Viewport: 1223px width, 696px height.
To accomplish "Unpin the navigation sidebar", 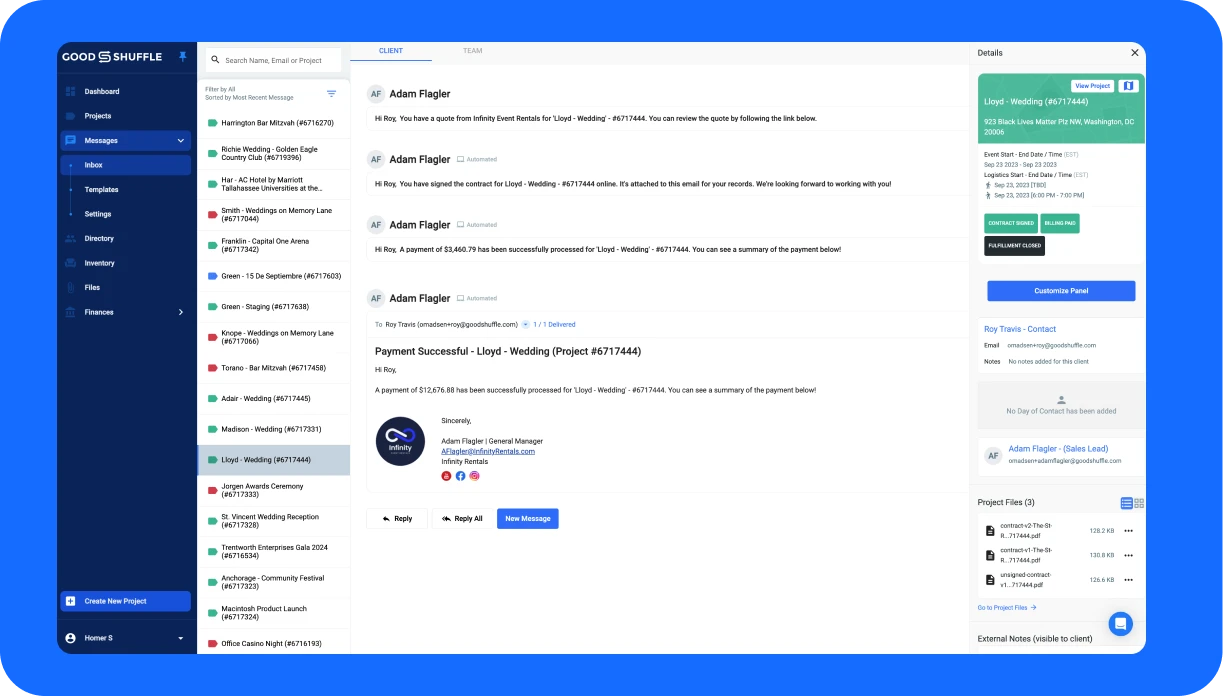I will coord(182,57).
